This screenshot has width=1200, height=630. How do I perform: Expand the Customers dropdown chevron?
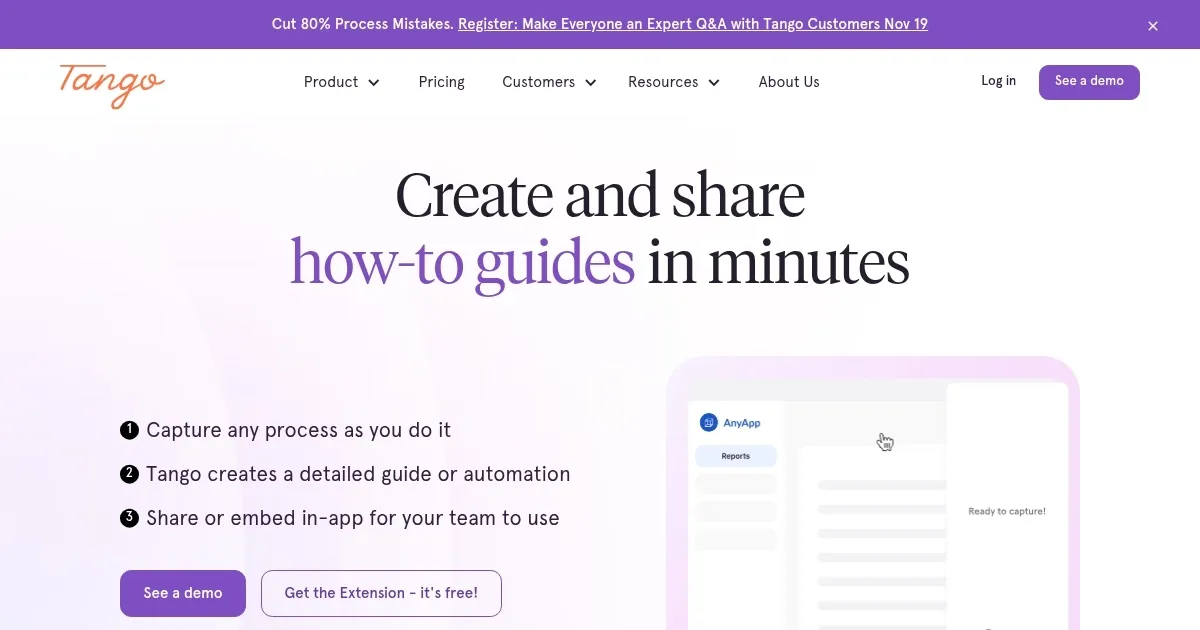click(x=590, y=83)
